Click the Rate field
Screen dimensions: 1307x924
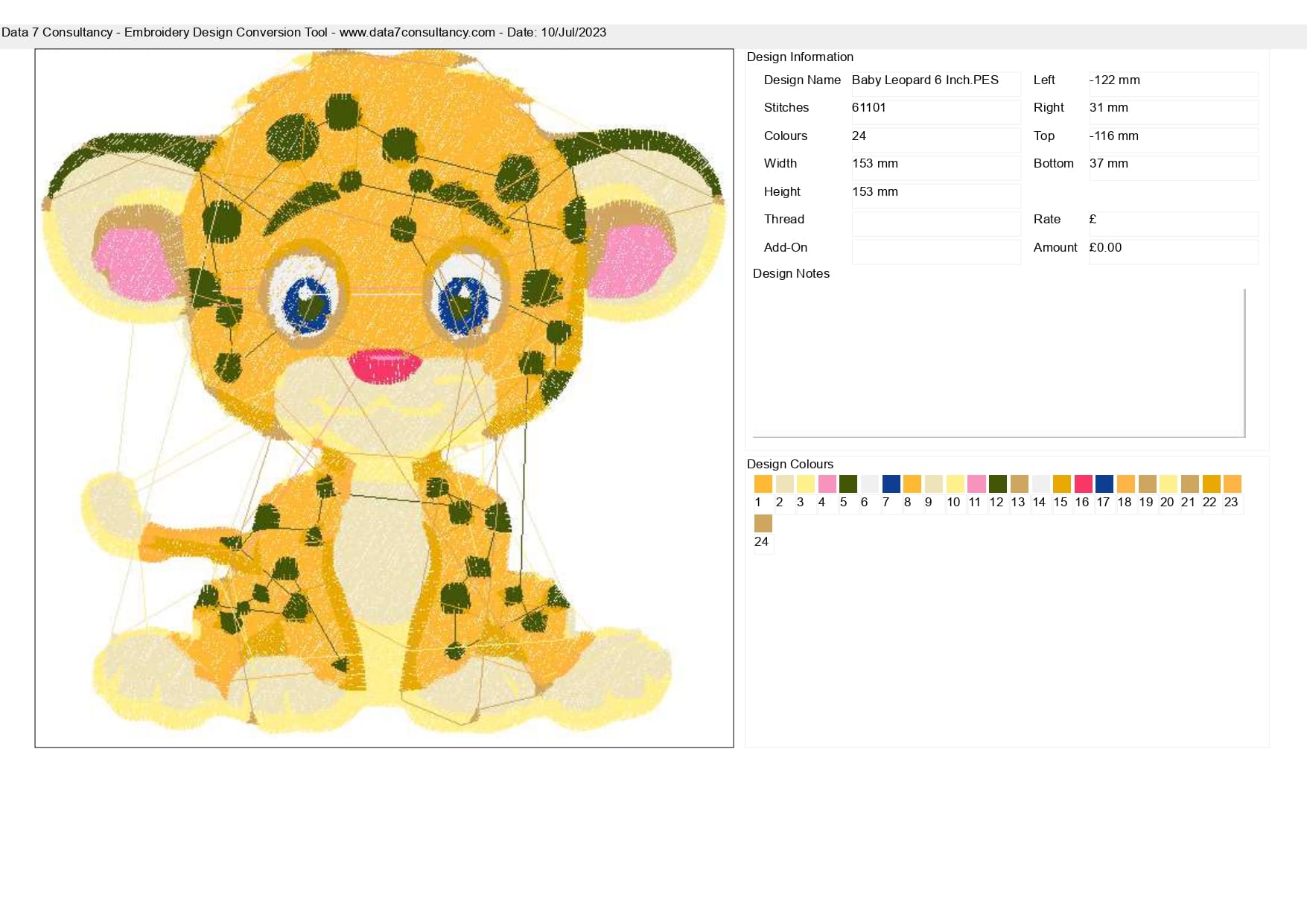tap(1174, 223)
